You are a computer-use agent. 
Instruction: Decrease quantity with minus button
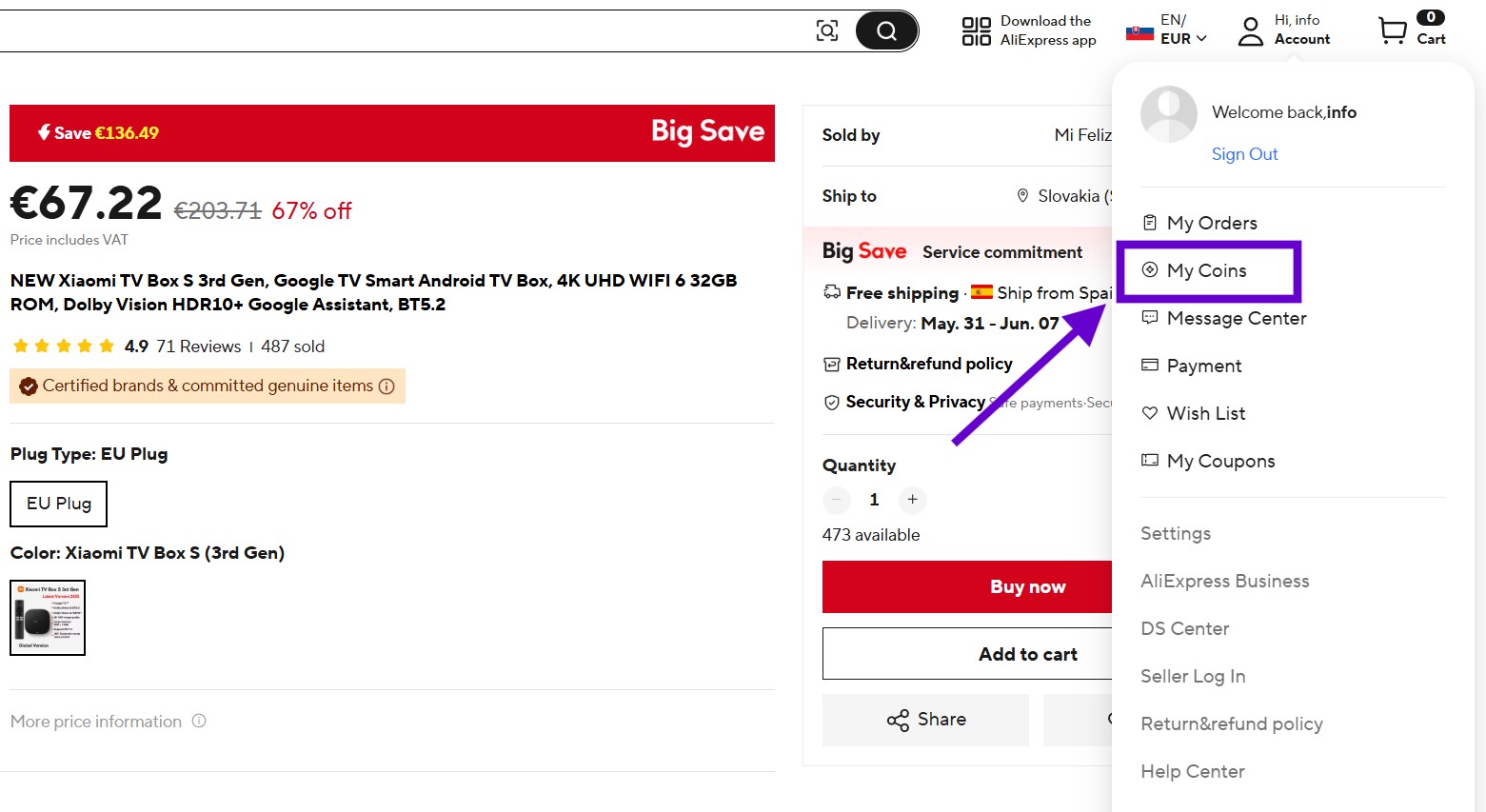tap(836, 500)
